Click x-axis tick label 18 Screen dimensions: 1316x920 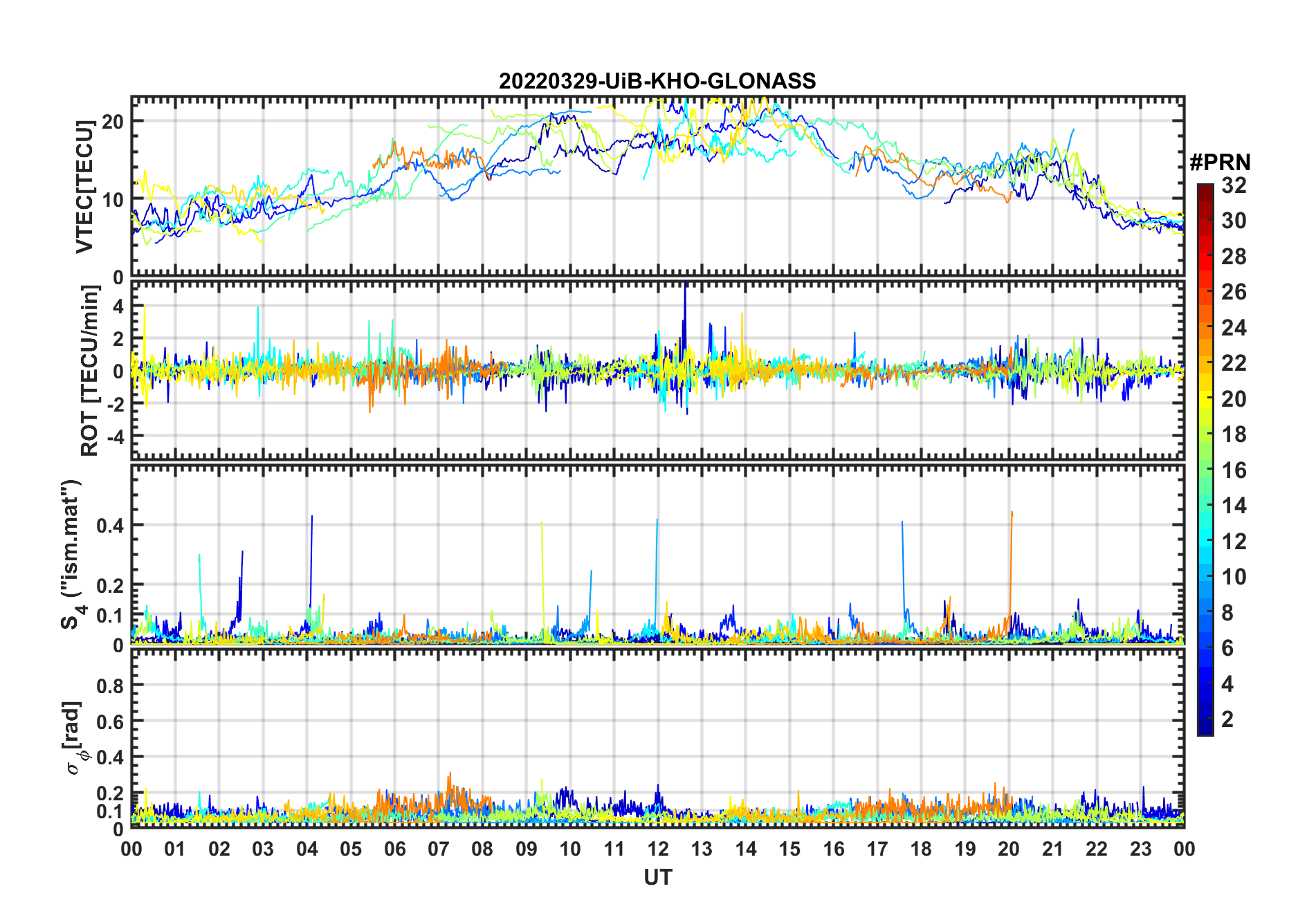coord(921,849)
